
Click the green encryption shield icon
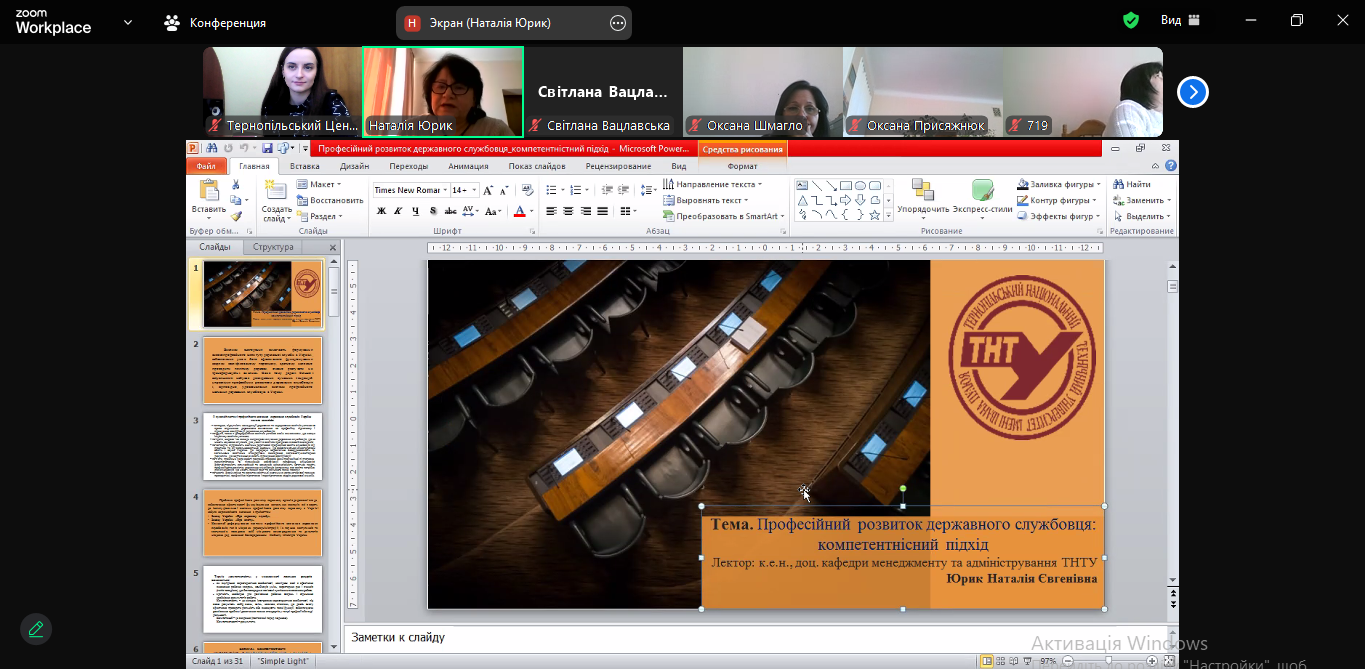(x=1131, y=21)
